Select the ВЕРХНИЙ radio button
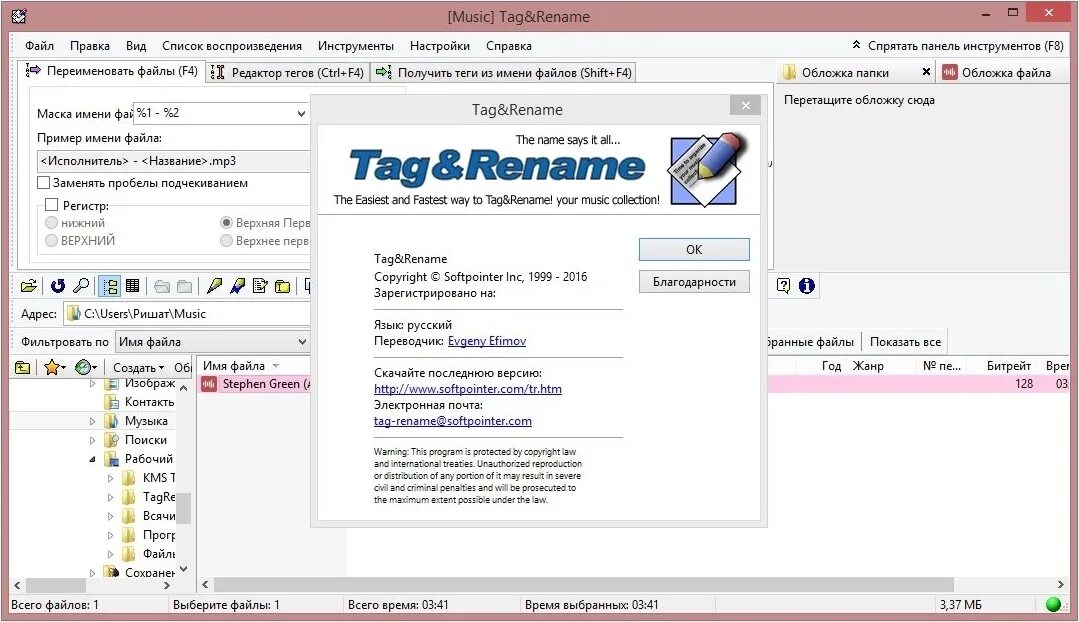Viewport: 1079px width, 622px height. pos(51,241)
